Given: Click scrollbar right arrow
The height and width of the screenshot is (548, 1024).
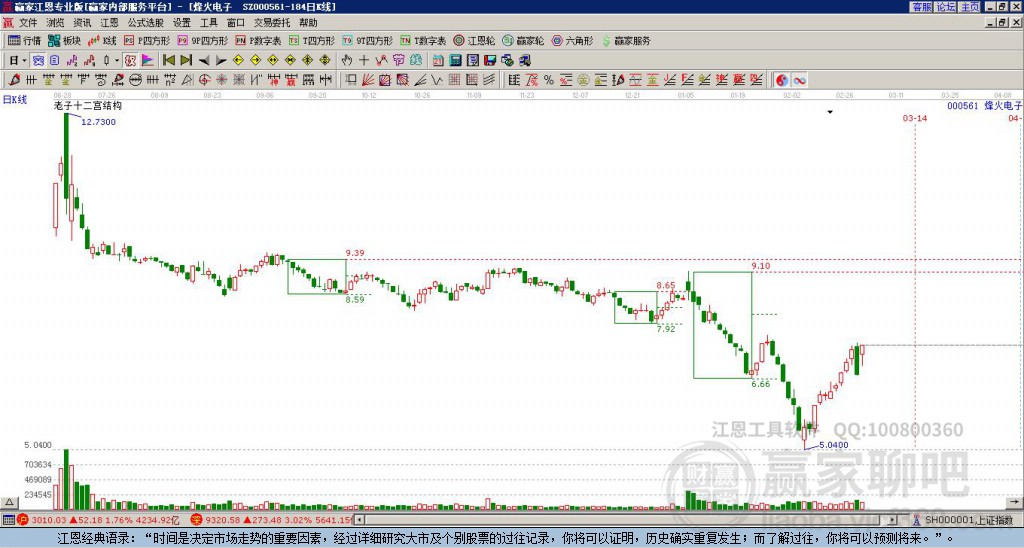Looking at the screenshot, I should [893, 520].
